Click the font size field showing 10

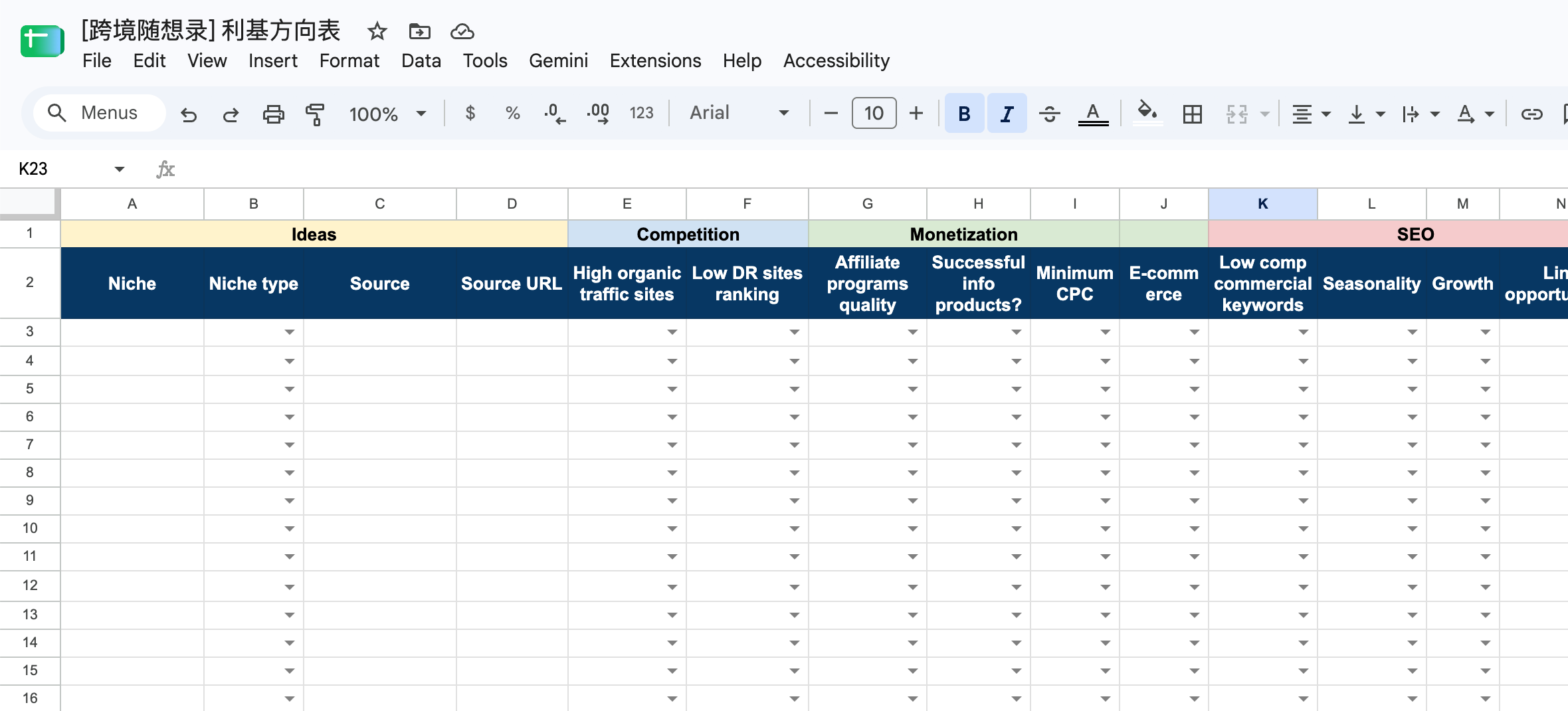tap(874, 113)
